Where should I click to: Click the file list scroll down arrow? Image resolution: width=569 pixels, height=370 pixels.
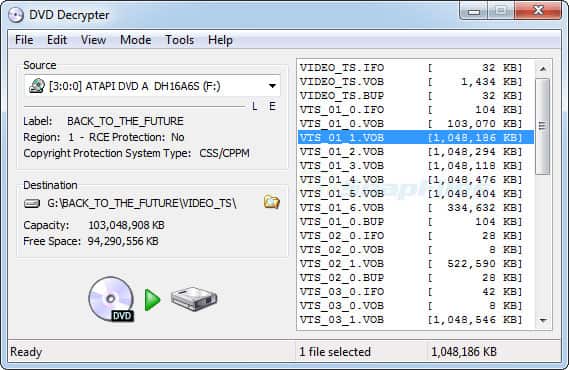[x=543, y=320]
